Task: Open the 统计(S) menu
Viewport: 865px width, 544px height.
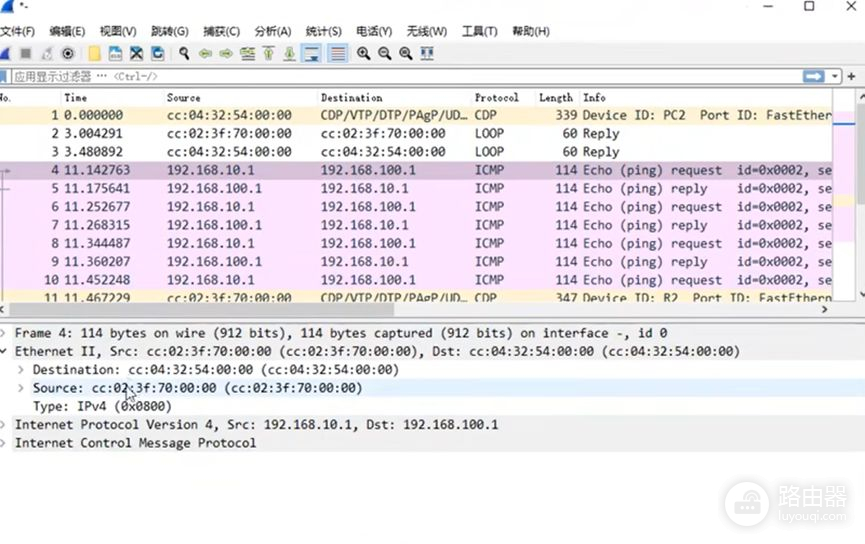Action: click(x=323, y=31)
